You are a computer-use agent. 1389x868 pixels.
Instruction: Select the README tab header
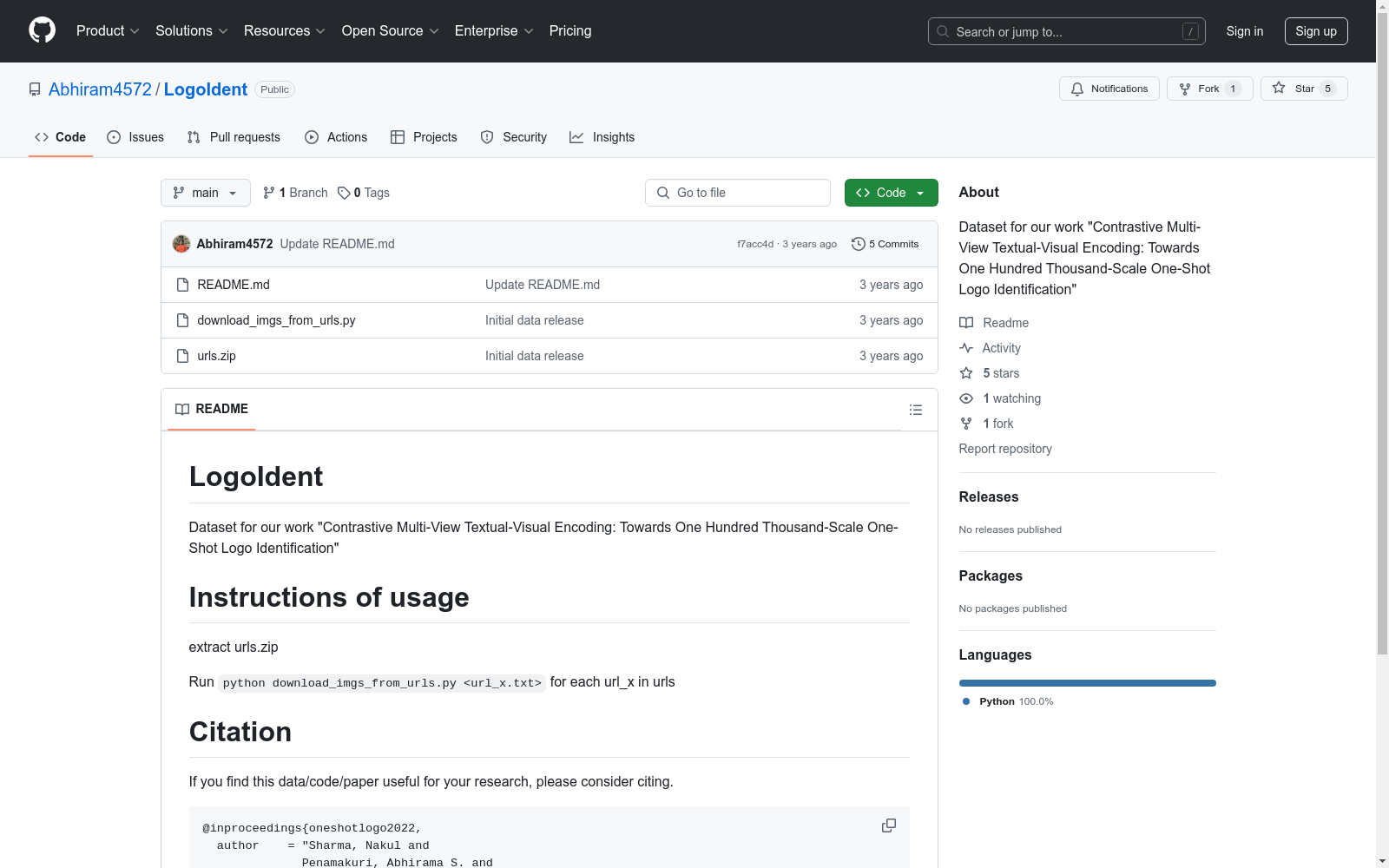(x=212, y=409)
